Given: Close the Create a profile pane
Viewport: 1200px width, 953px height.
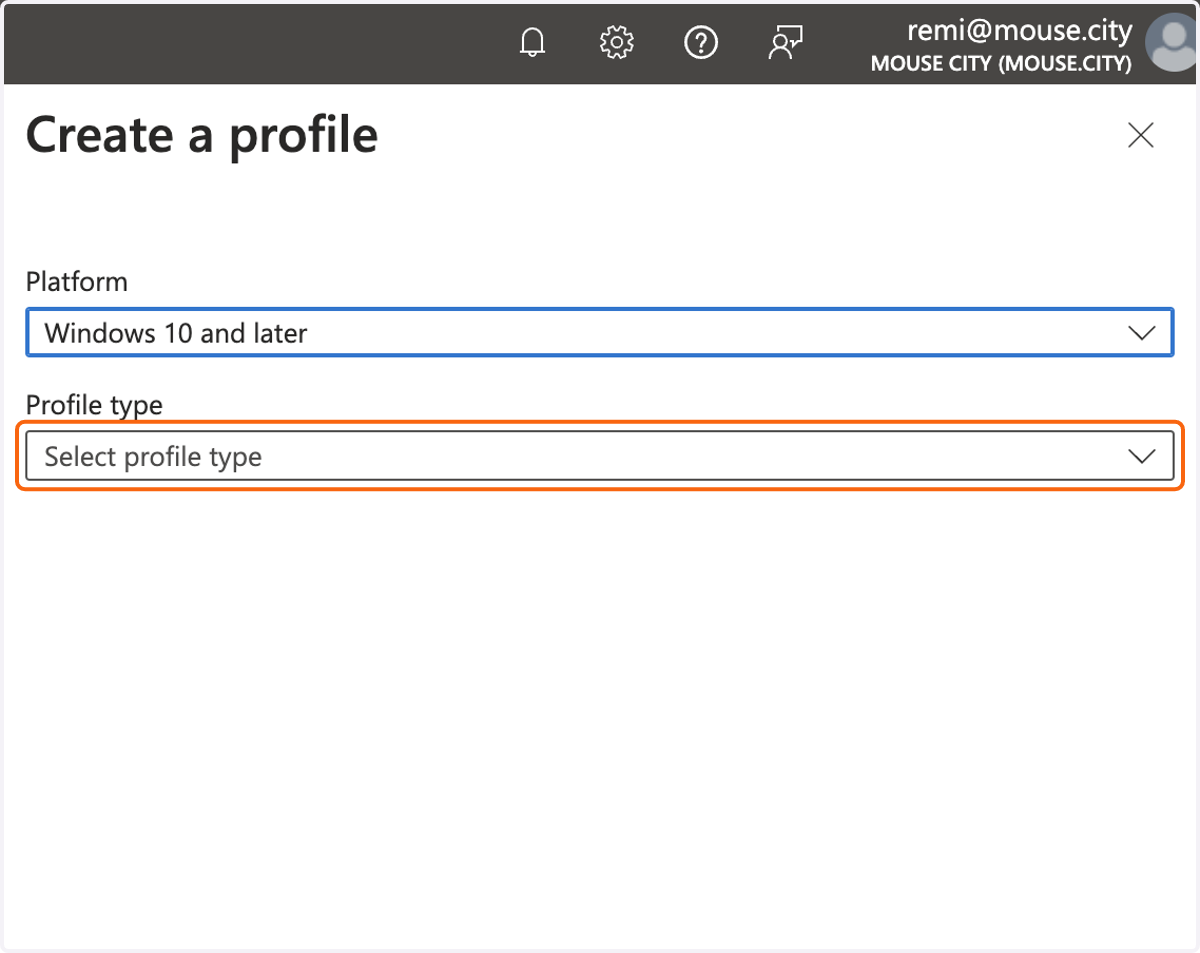Looking at the screenshot, I should (1141, 135).
